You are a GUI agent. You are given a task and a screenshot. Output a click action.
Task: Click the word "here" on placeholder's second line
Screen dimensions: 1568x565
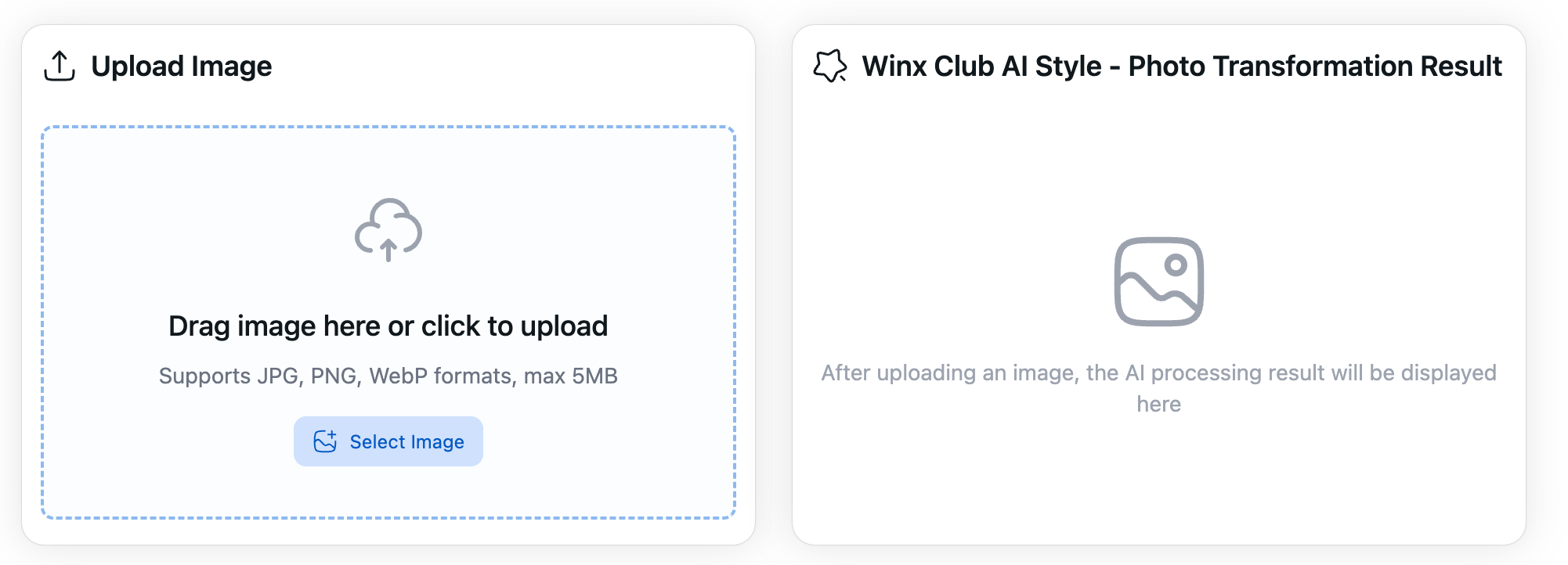pyautogui.click(x=1158, y=405)
